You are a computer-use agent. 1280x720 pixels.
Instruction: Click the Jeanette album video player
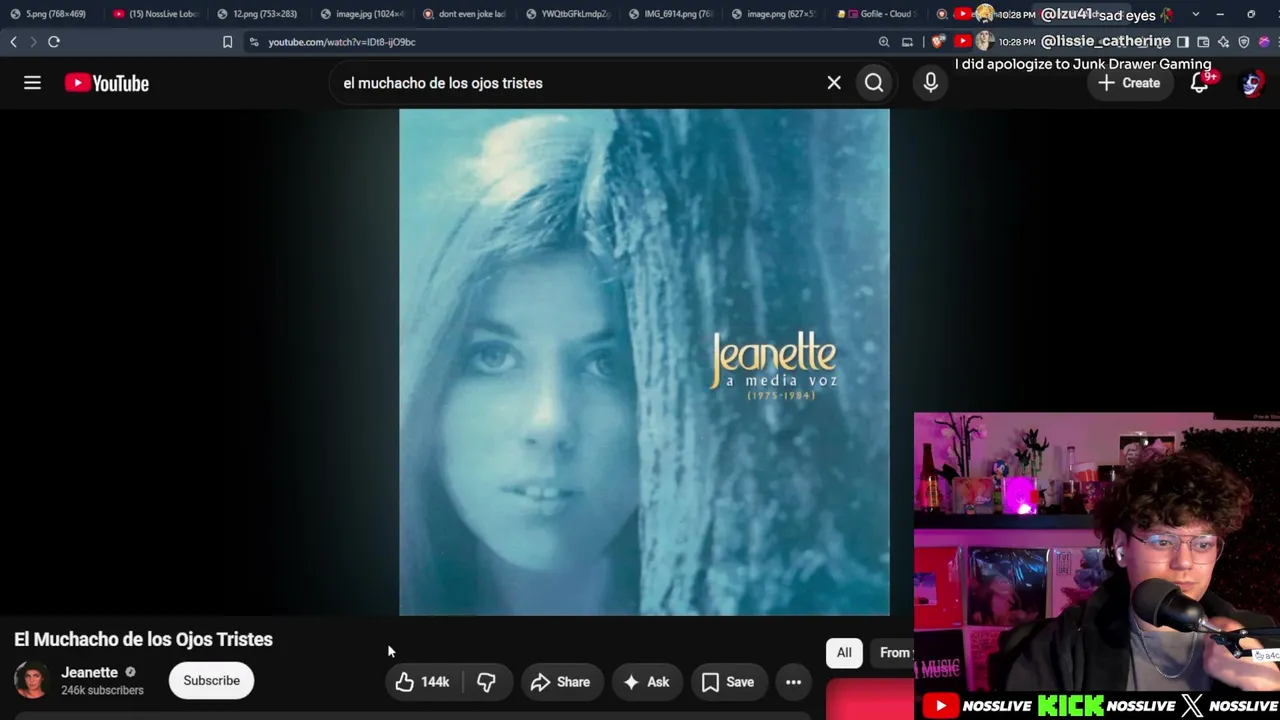pyautogui.click(x=644, y=362)
